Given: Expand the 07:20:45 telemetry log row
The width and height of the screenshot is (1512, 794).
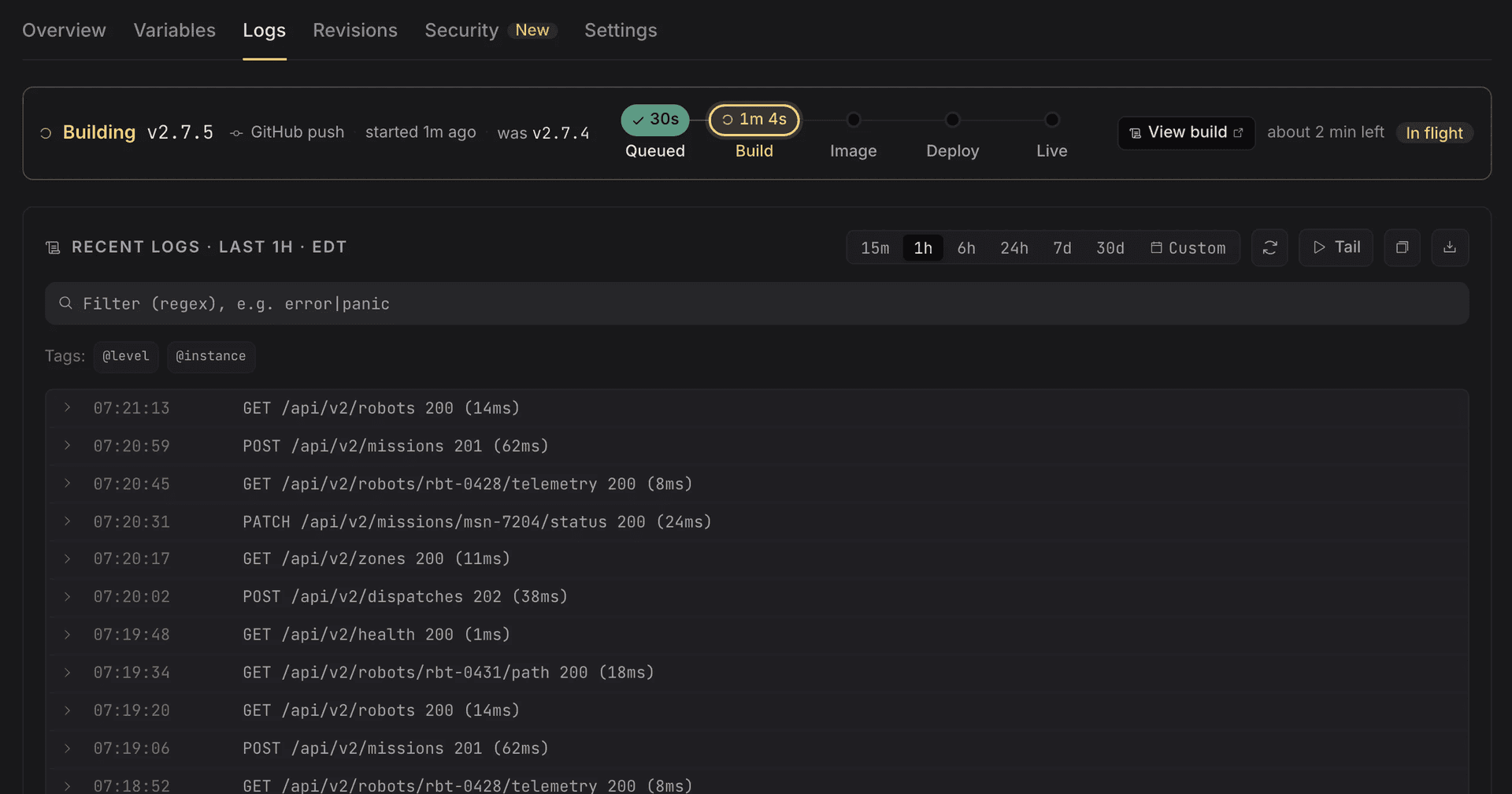Looking at the screenshot, I should [x=68, y=484].
